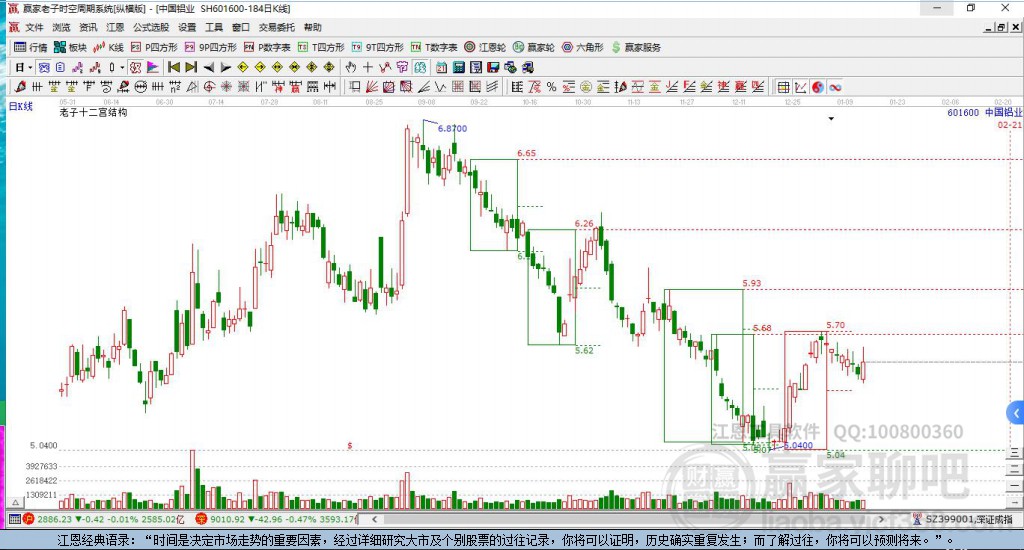Click the volume panel up-triangle button

point(16,502)
